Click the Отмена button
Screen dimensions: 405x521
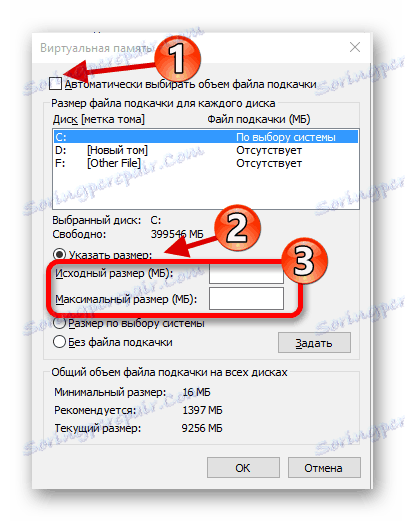(324, 468)
